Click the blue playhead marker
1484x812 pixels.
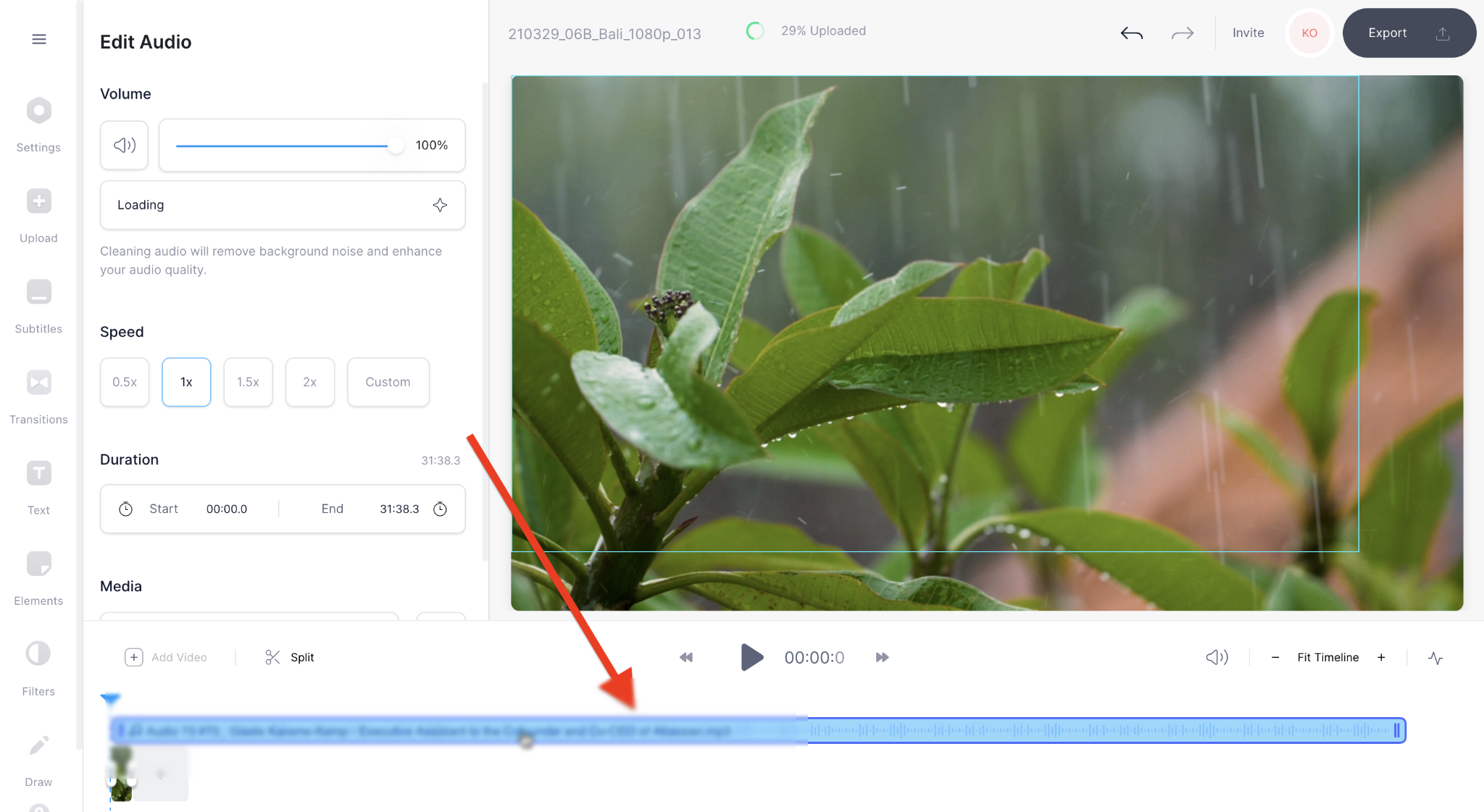tap(110, 699)
